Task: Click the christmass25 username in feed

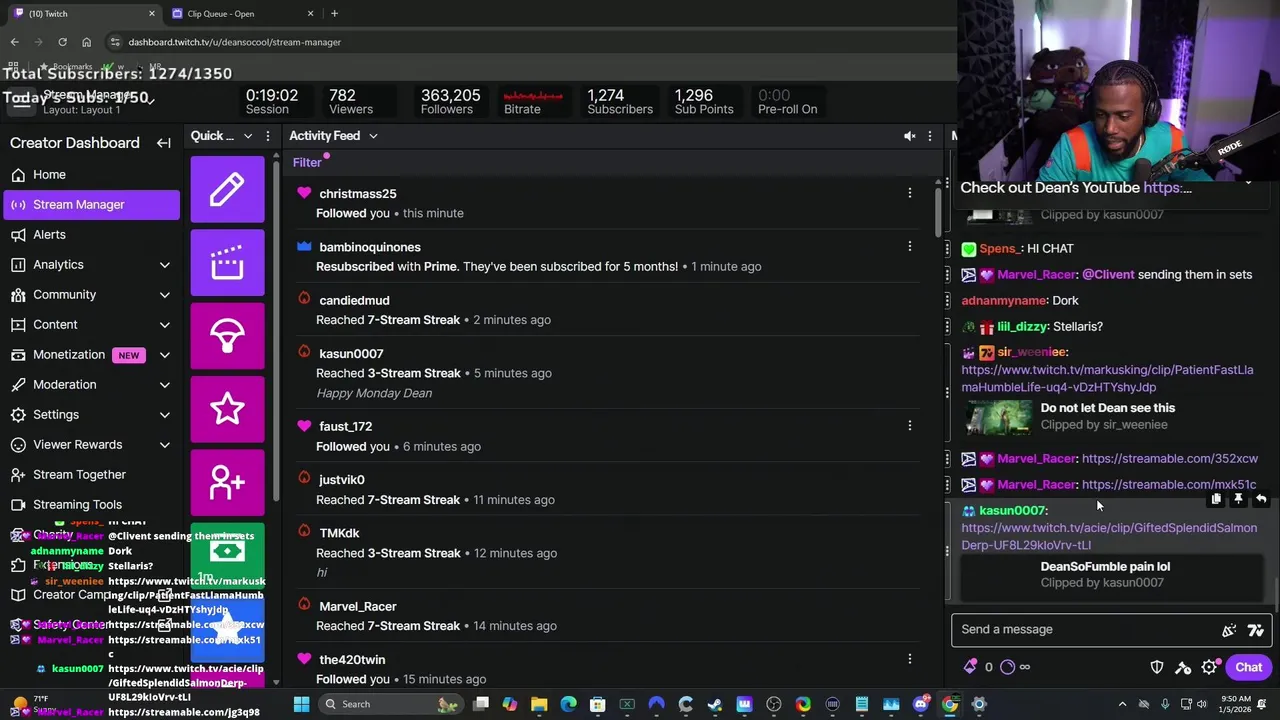Action: pos(358,193)
